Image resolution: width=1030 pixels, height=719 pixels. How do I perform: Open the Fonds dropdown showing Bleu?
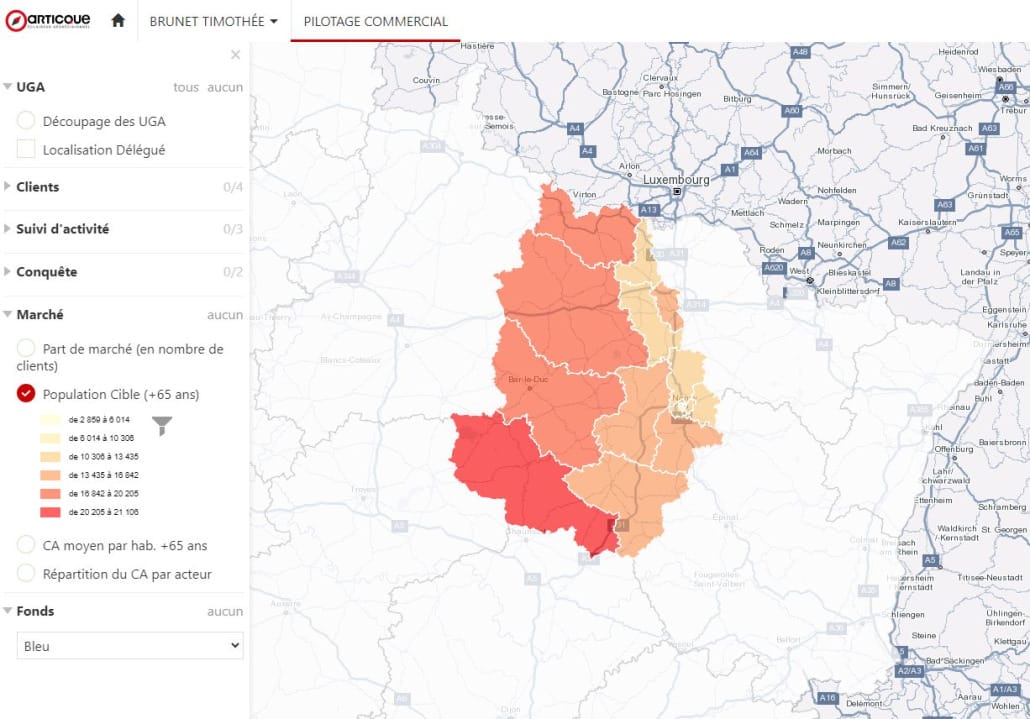[131, 646]
